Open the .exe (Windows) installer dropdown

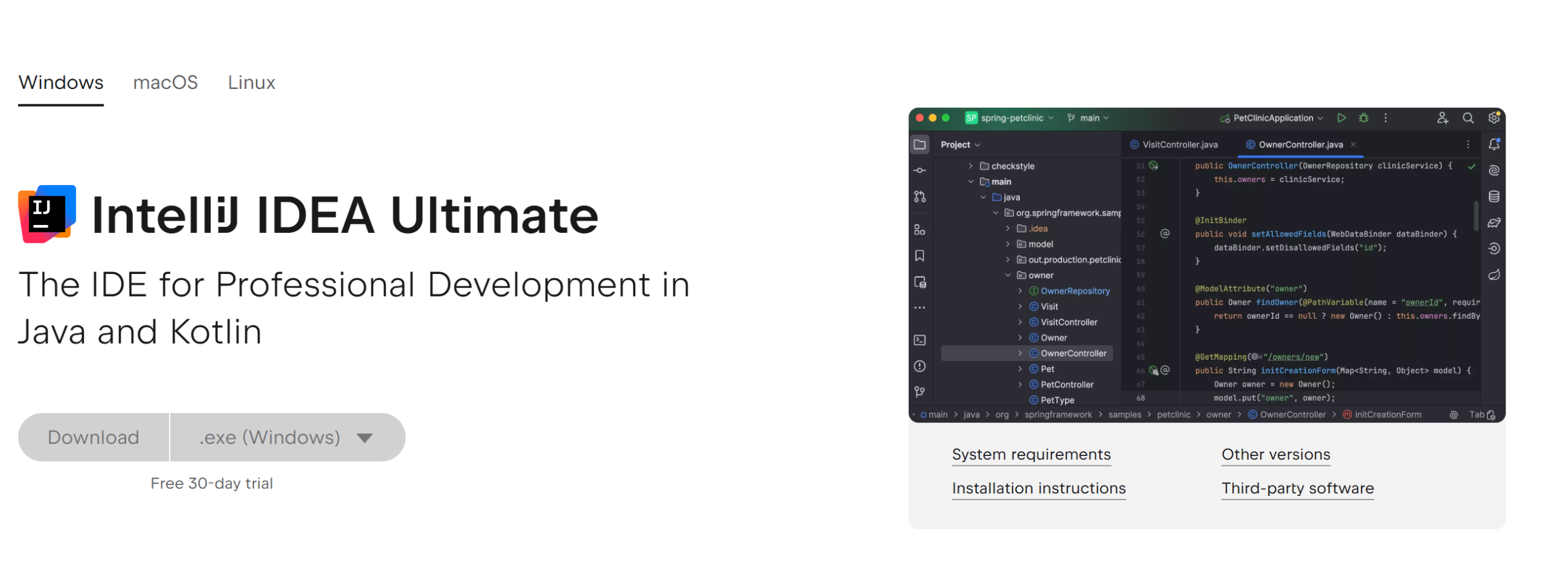point(287,437)
